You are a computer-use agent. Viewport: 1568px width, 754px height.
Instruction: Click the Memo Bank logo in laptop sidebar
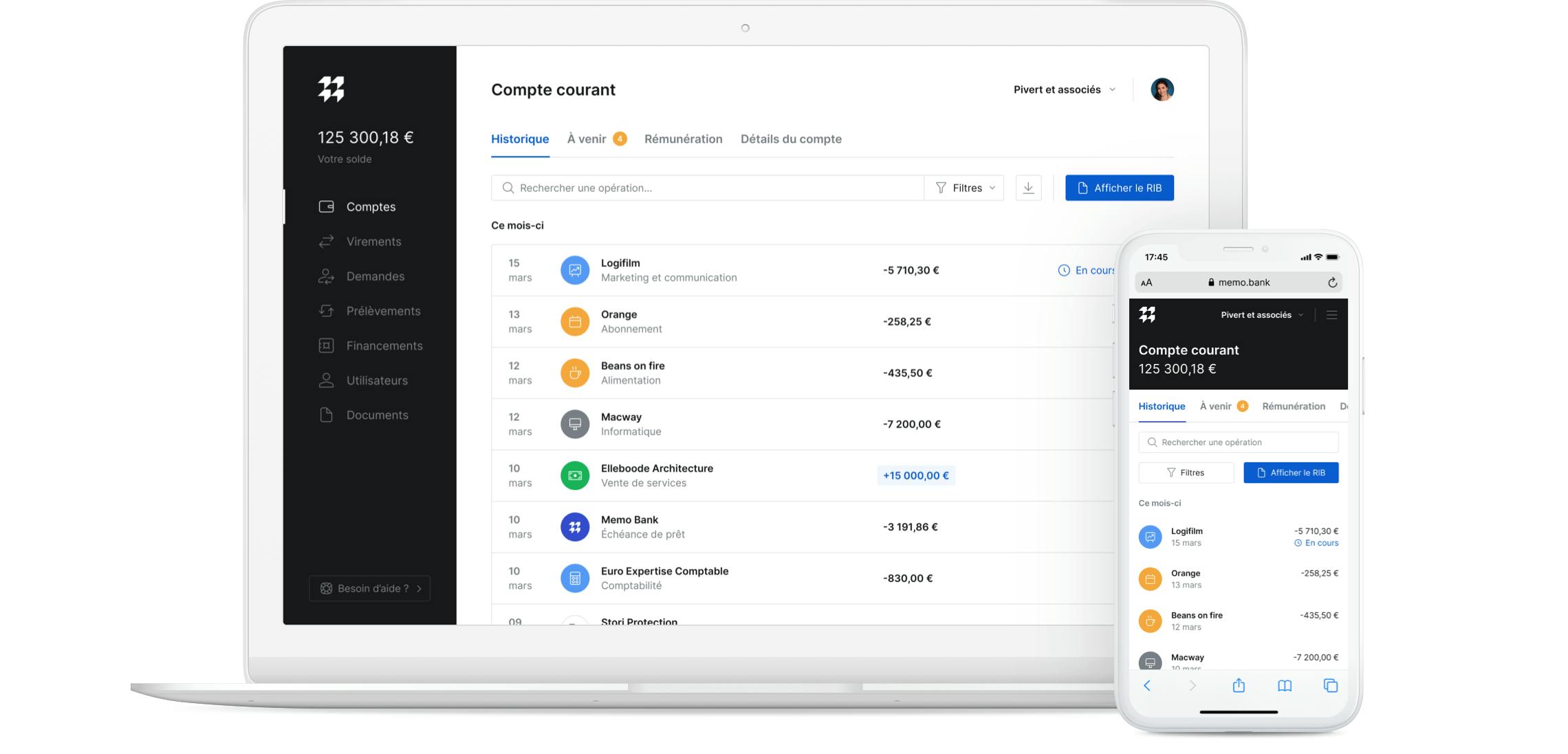[331, 89]
